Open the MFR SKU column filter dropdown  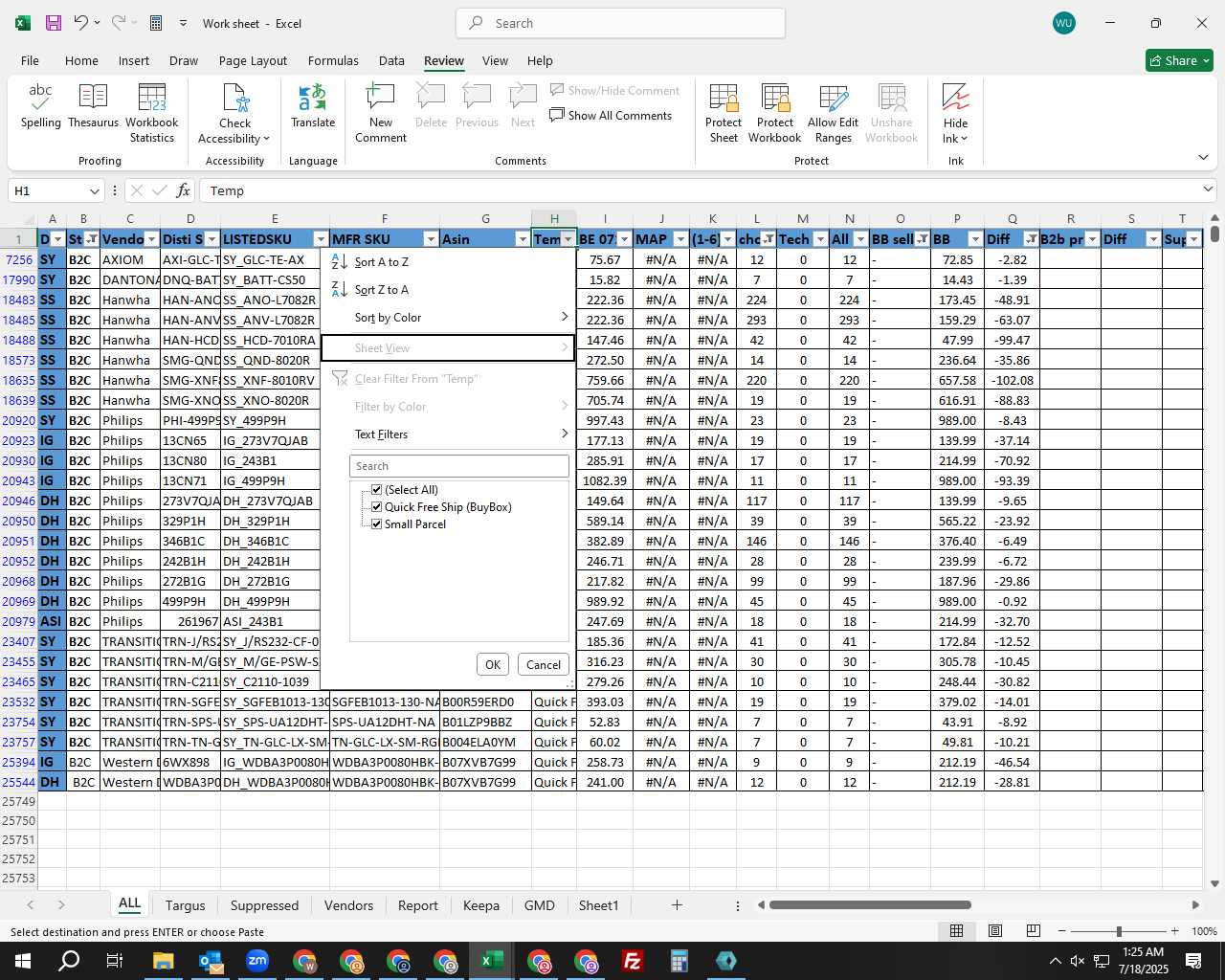coord(431,239)
